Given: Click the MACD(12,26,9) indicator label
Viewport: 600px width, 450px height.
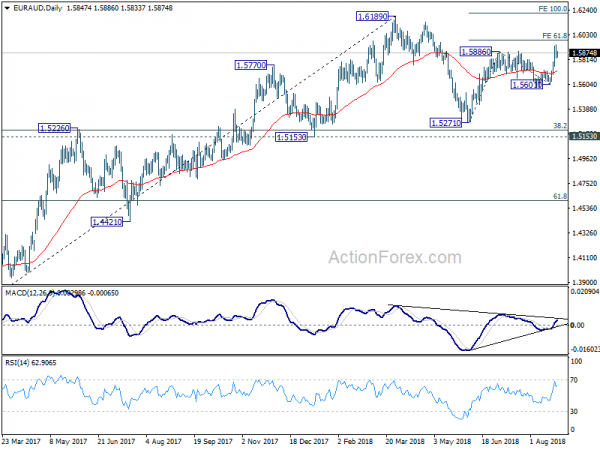Looking at the screenshot, I should [62, 293].
